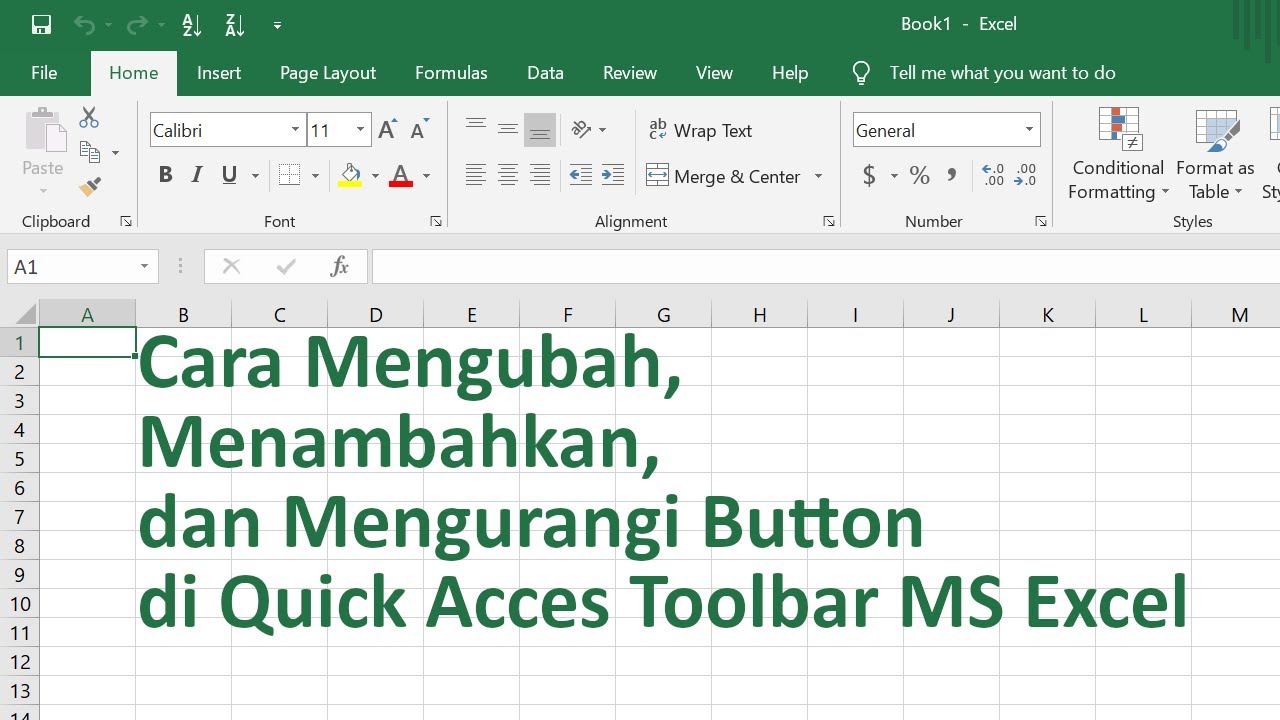Open the Formulas tab
Screen dimensions: 1280x720
coord(451,73)
